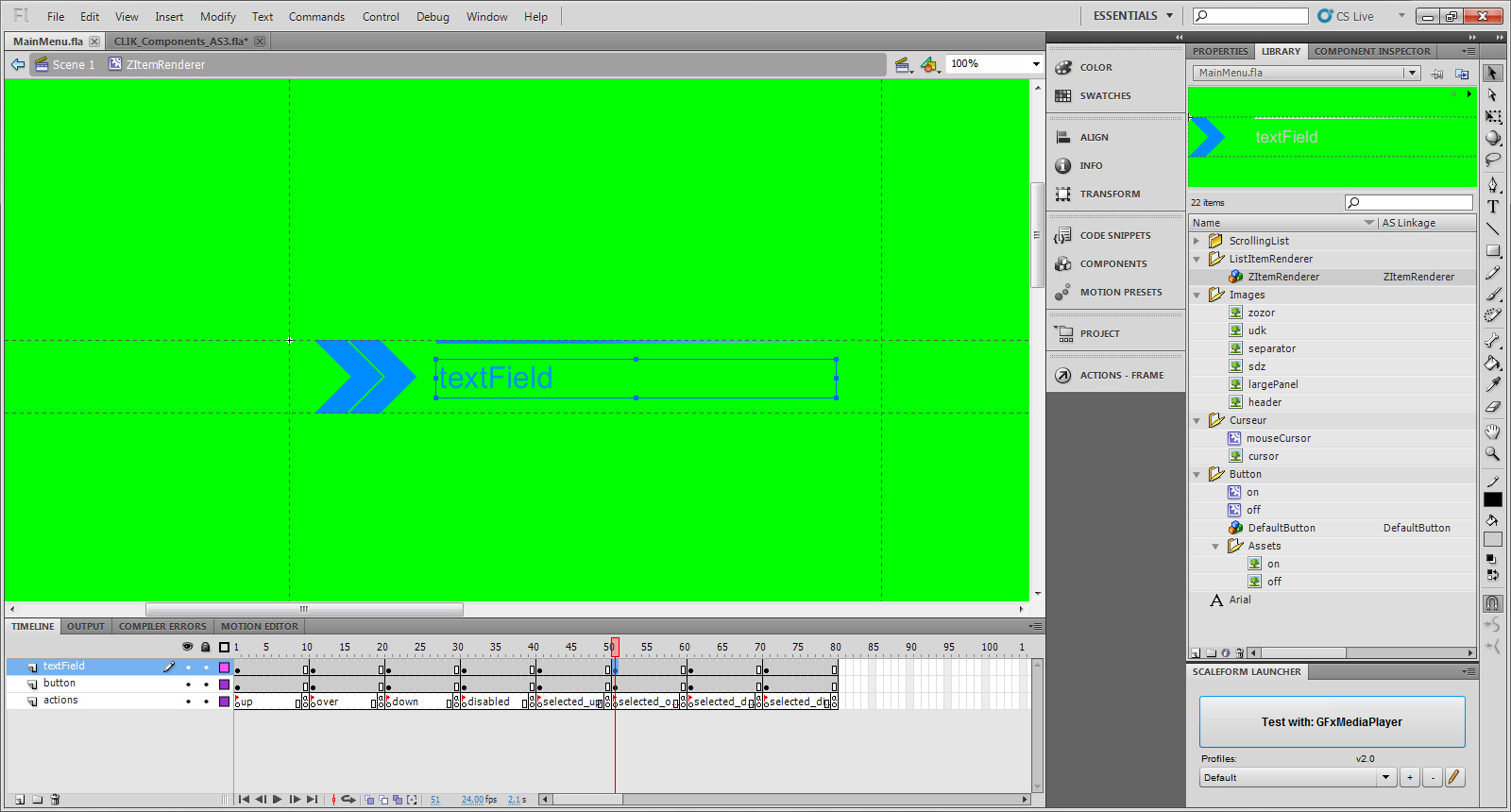Image resolution: width=1511 pixels, height=812 pixels.
Task: Choose the Eraser tool
Action: [1493, 407]
